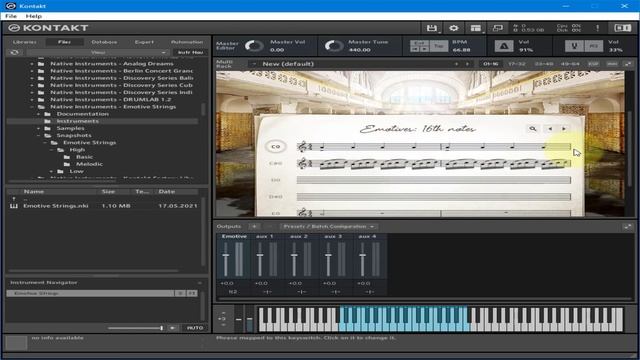640x360 pixels.
Task: Select rack page 01-16
Action: tap(491, 64)
